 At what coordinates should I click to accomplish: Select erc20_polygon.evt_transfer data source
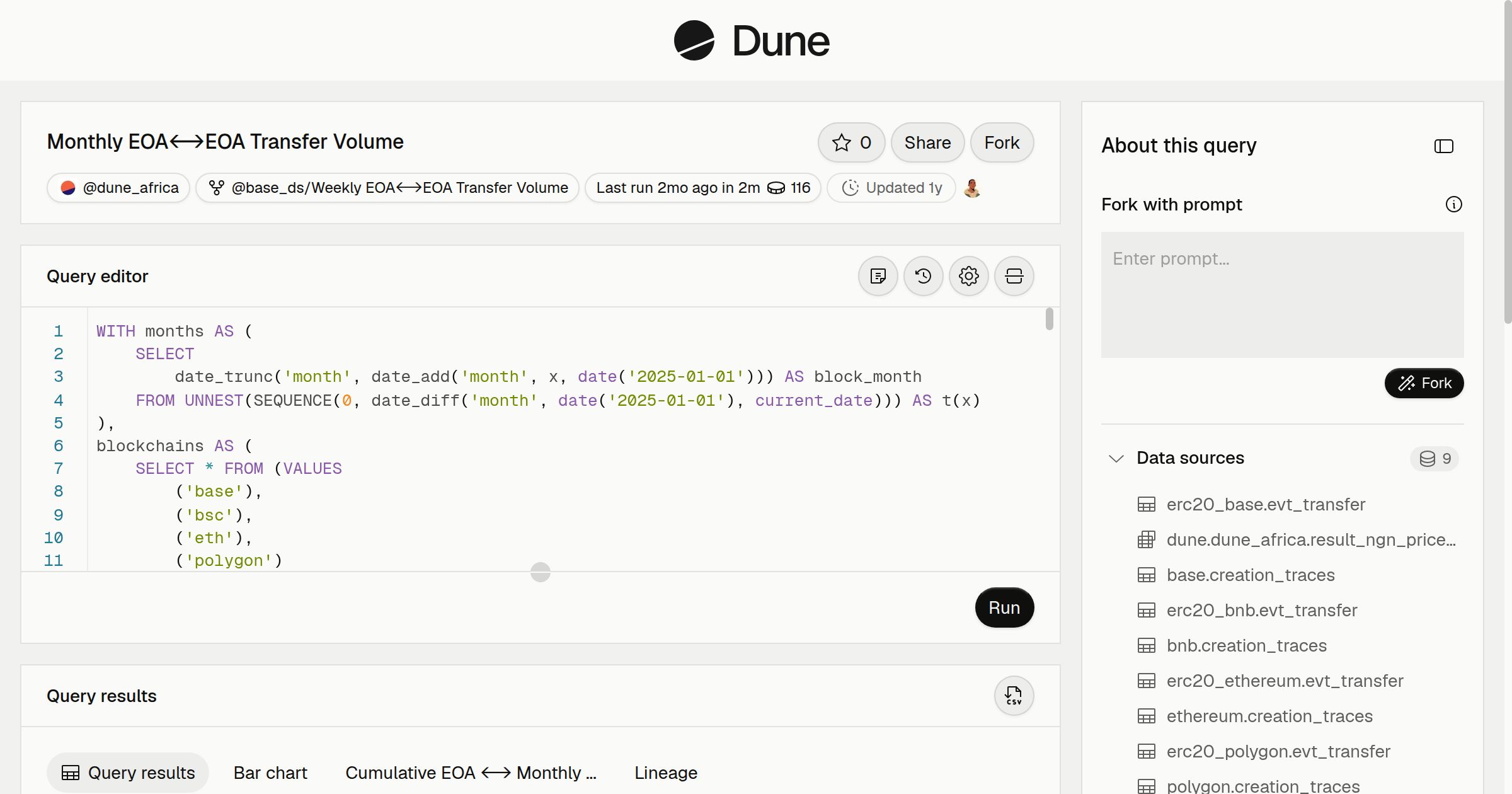coord(1278,751)
